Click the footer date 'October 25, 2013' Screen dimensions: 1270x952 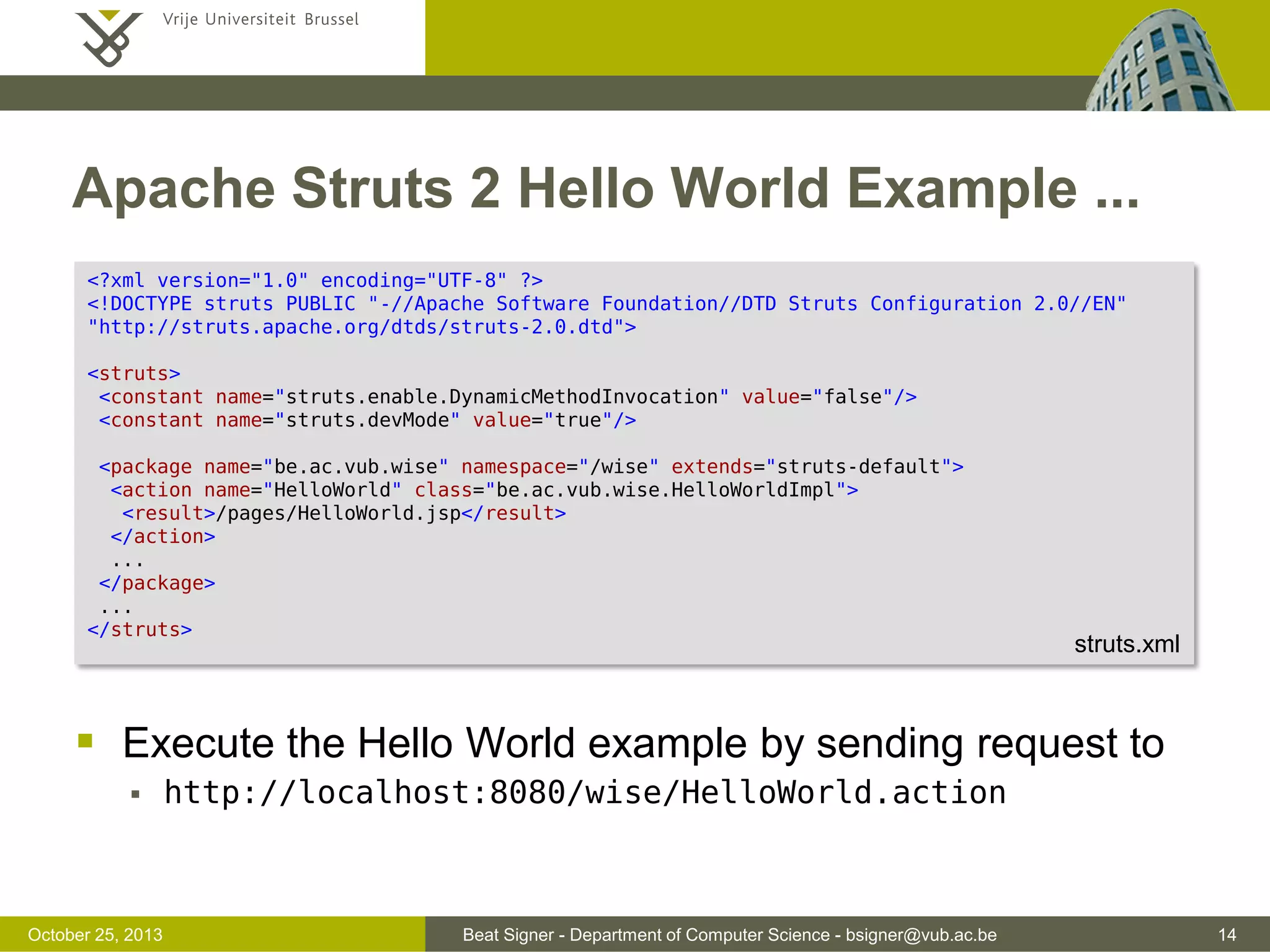pos(95,935)
